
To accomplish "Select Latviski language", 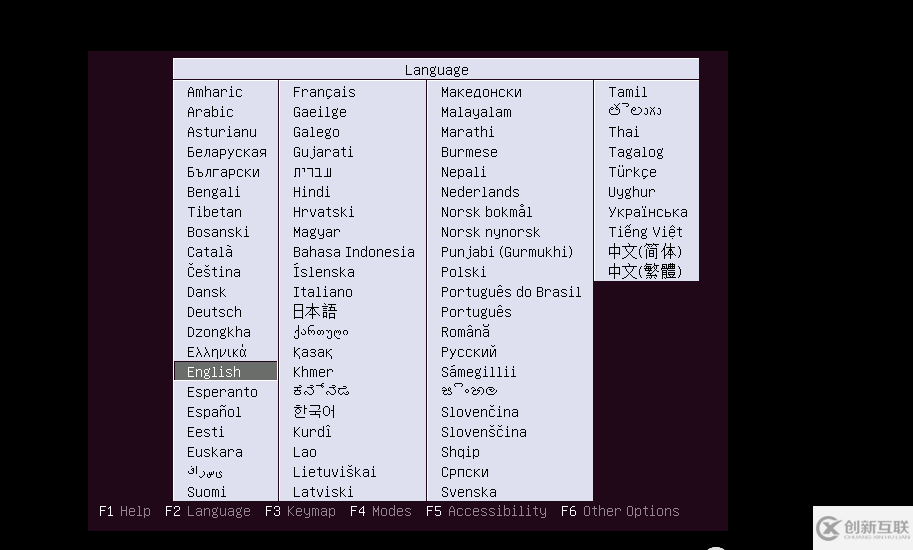I will [x=323, y=492].
